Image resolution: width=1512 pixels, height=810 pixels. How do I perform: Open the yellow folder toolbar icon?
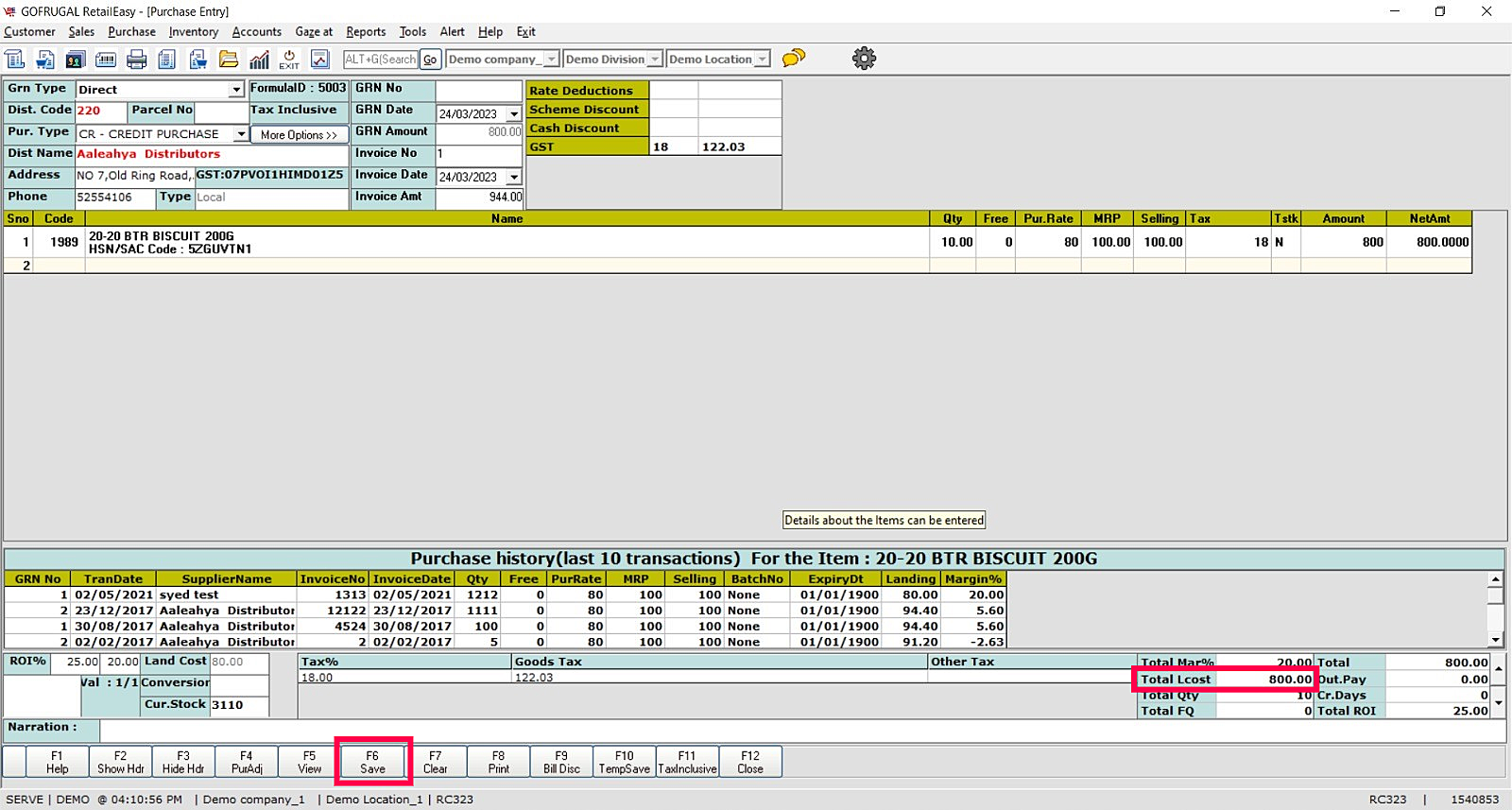pyautogui.click(x=229, y=60)
